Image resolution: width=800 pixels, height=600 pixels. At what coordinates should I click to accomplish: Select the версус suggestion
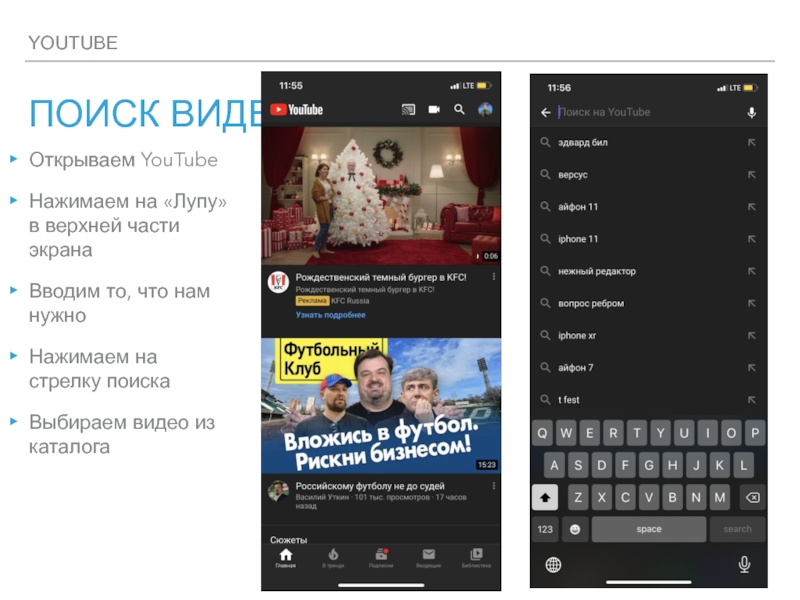pyautogui.click(x=649, y=174)
